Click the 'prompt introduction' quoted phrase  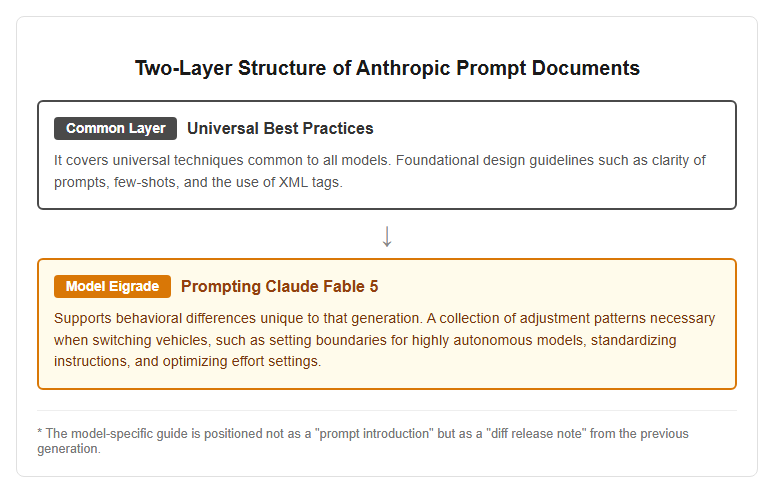(375, 433)
